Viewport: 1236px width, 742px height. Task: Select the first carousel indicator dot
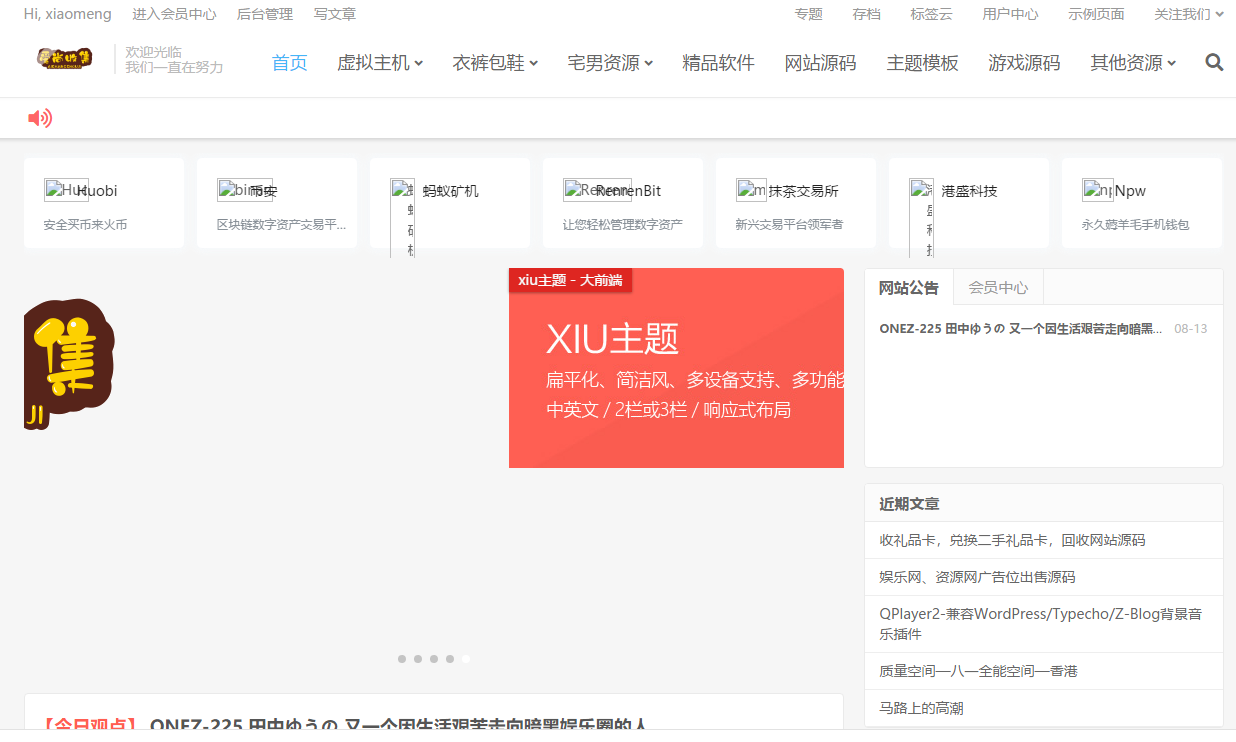402,659
